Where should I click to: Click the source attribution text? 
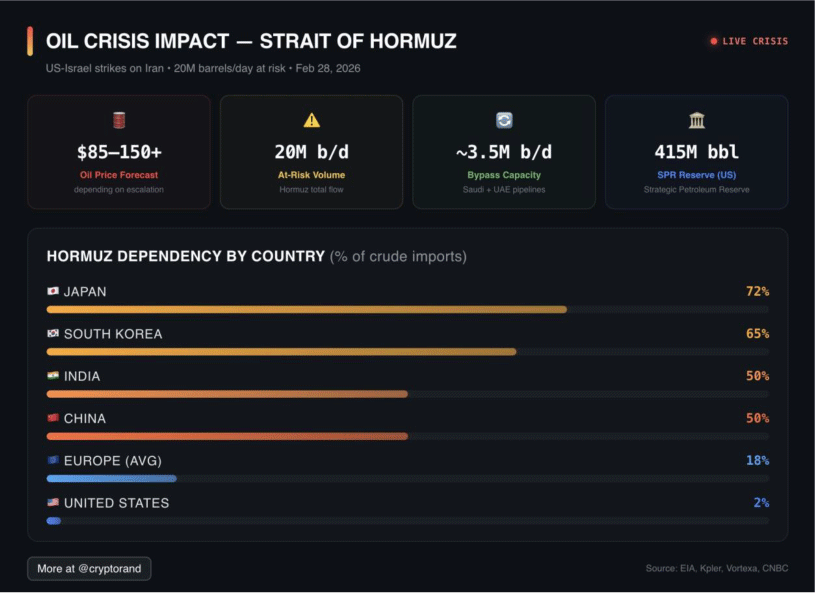(716, 569)
